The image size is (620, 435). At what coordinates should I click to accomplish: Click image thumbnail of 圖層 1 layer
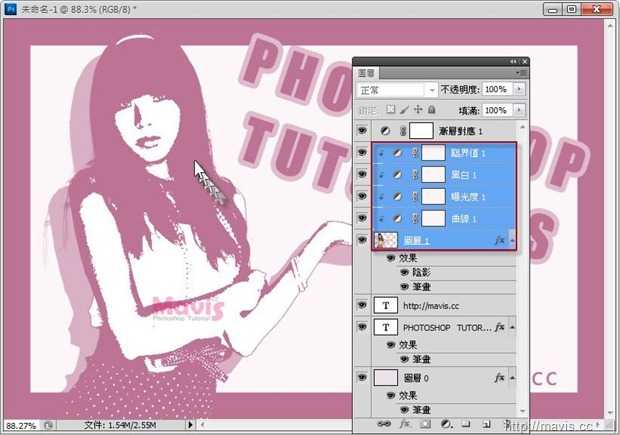click(386, 240)
